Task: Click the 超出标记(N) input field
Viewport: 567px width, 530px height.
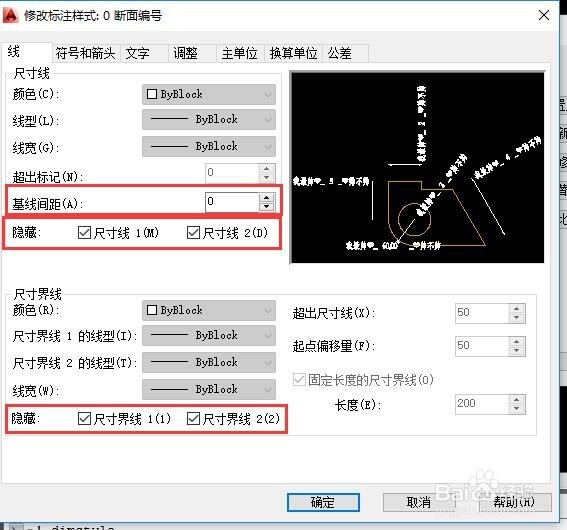Action: click(232, 173)
